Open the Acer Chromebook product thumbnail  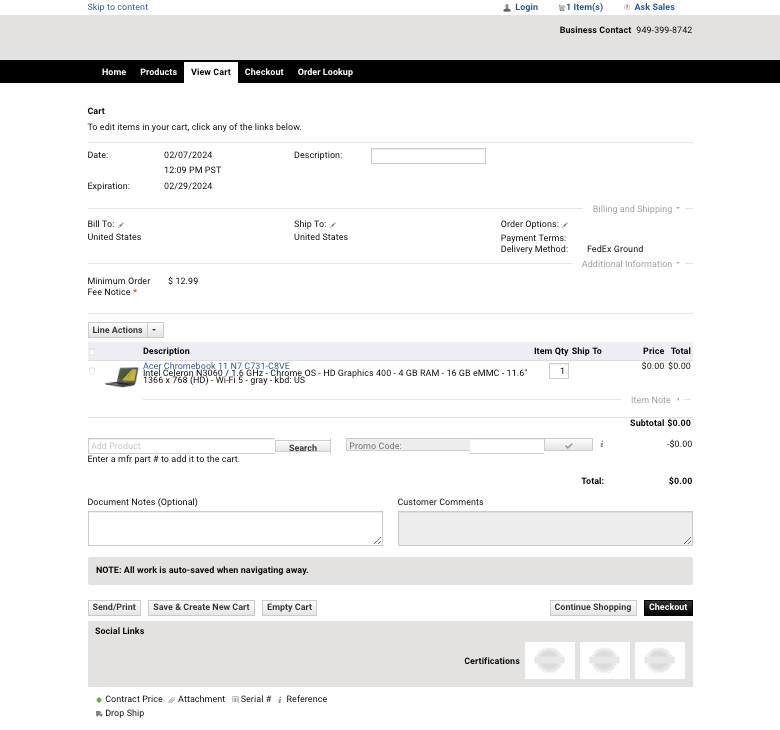tap(121, 377)
